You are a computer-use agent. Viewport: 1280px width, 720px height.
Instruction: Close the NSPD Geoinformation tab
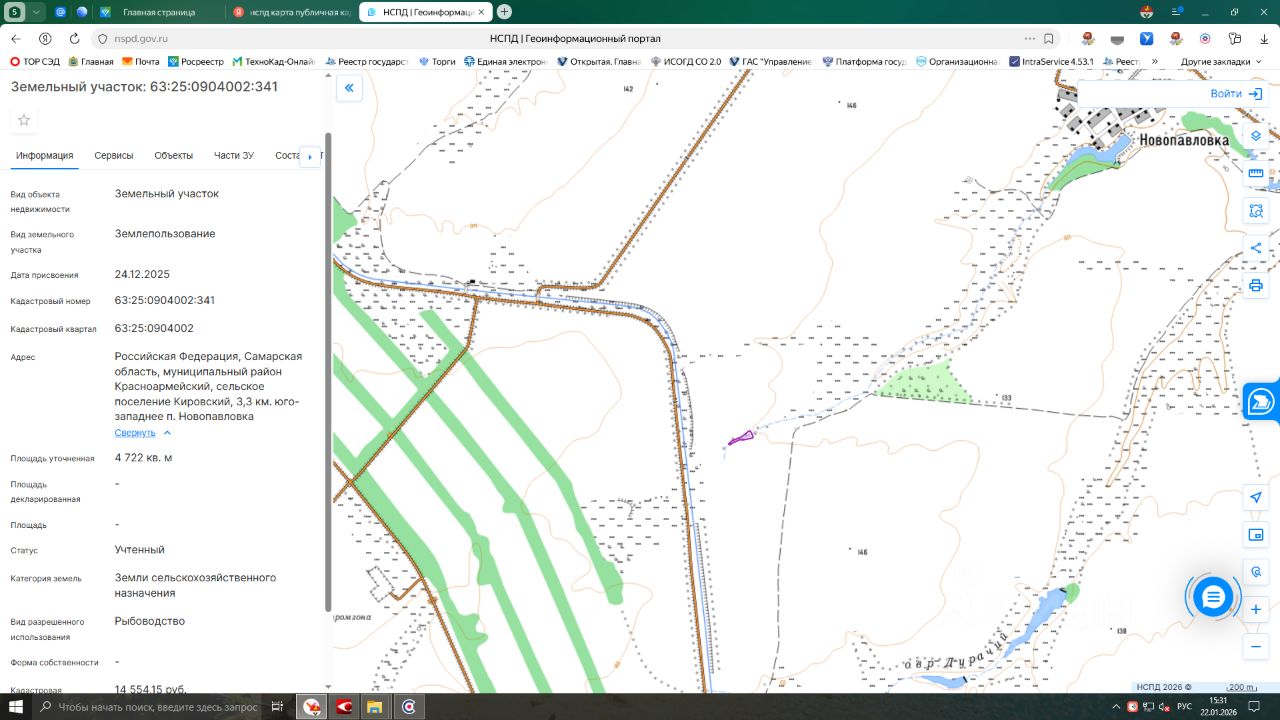pos(483,12)
